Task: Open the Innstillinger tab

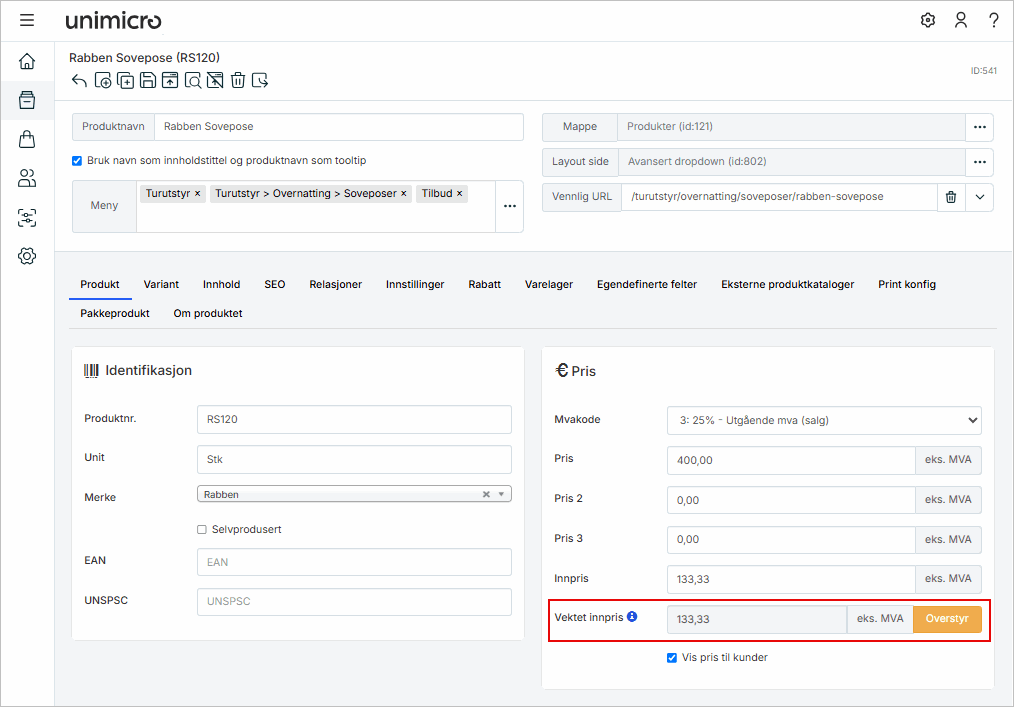Action: point(415,285)
